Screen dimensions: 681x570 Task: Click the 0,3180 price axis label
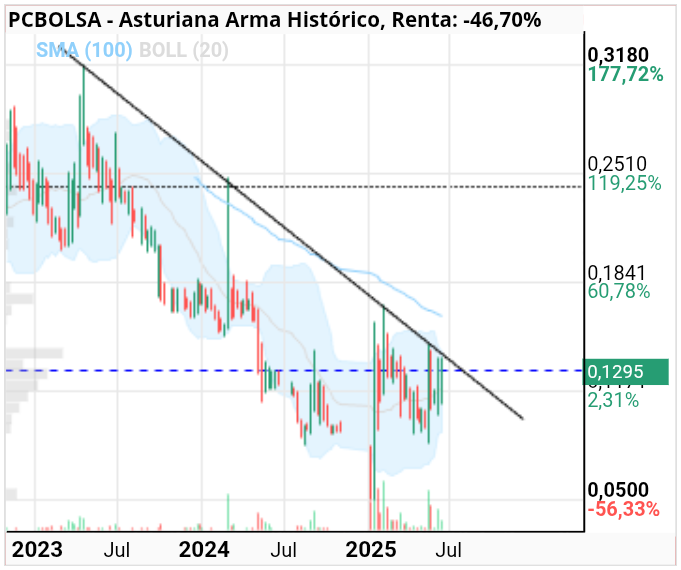(x=618, y=55)
